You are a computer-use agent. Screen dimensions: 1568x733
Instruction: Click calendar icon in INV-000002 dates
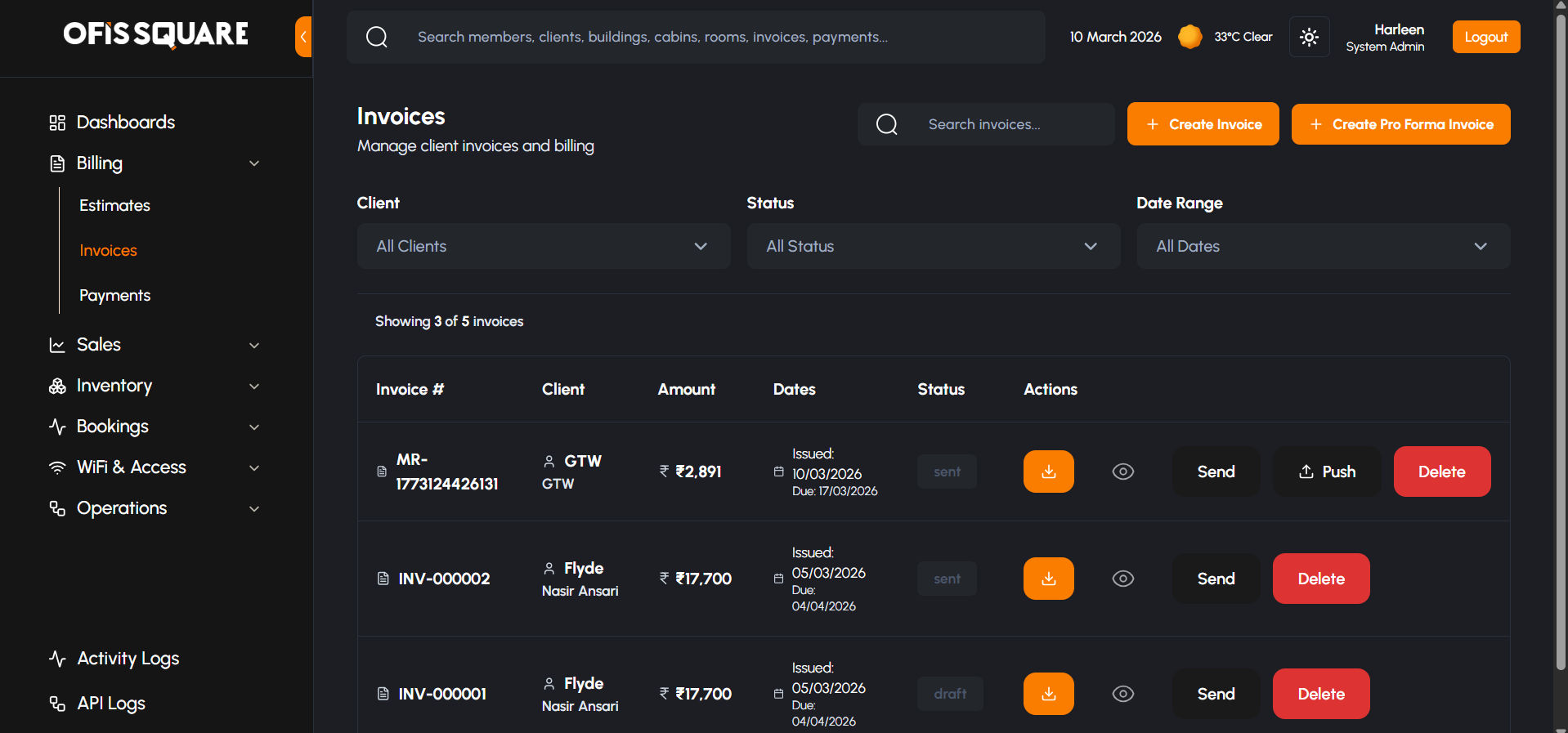tap(778, 579)
